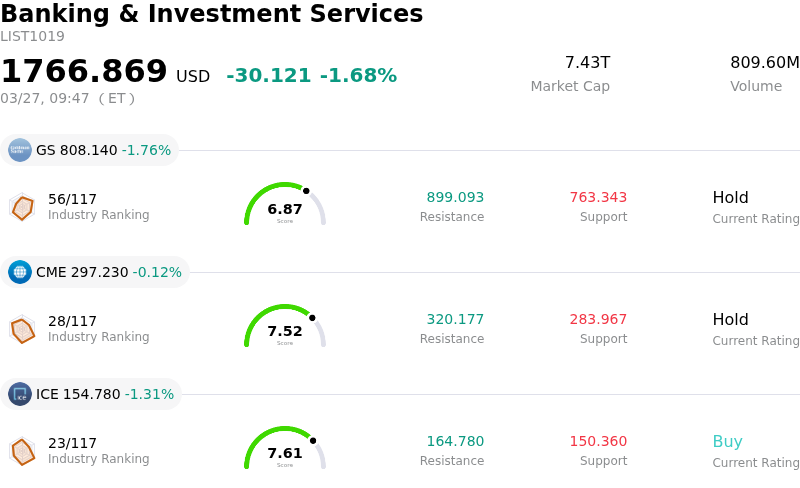This screenshot has width=800, height=488.
Task: Click the 7.43T Market Cap figure
Action: click(x=587, y=63)
